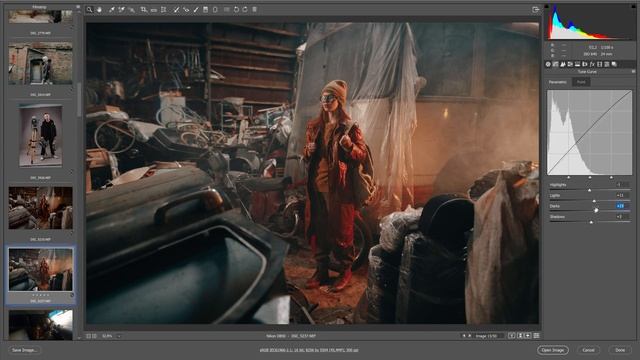Click the right region split marker under curve
The image size is (640, 360).
pos(611,177)
